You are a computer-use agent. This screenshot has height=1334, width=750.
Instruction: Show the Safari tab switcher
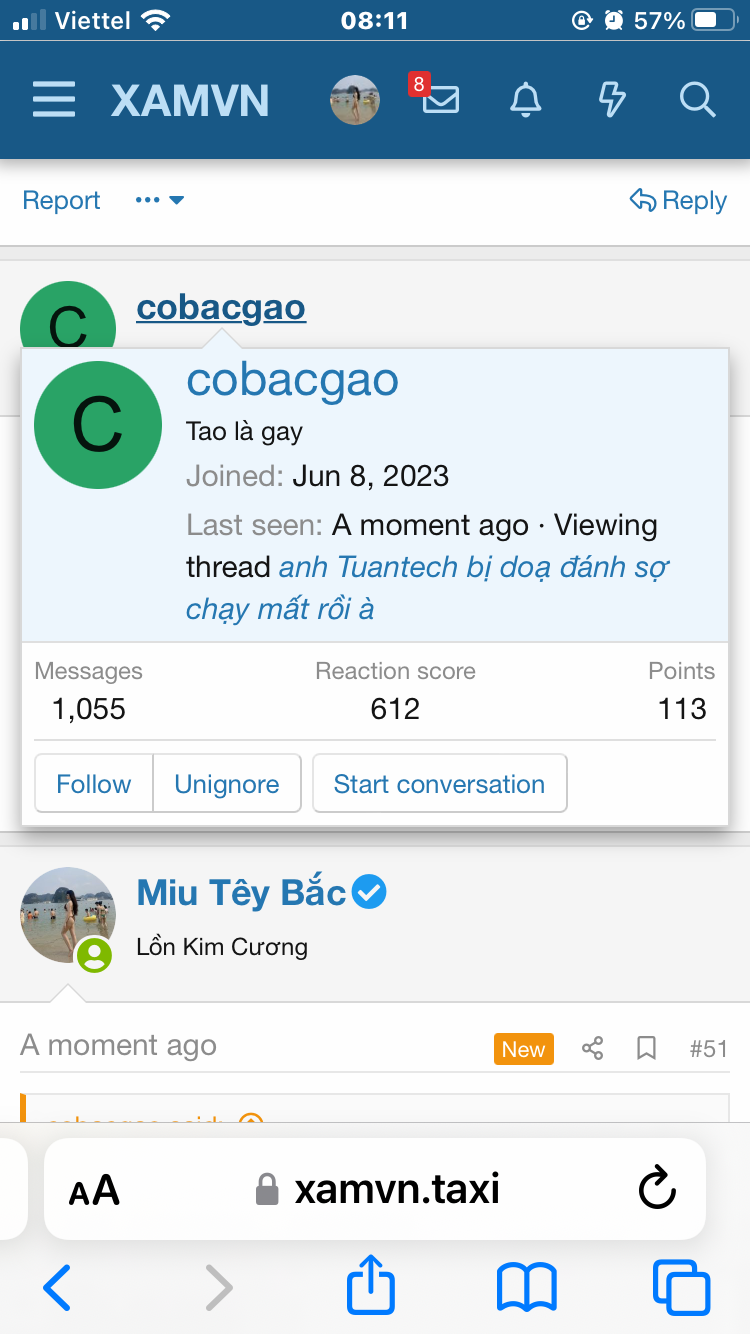(x=681, y=1287)
